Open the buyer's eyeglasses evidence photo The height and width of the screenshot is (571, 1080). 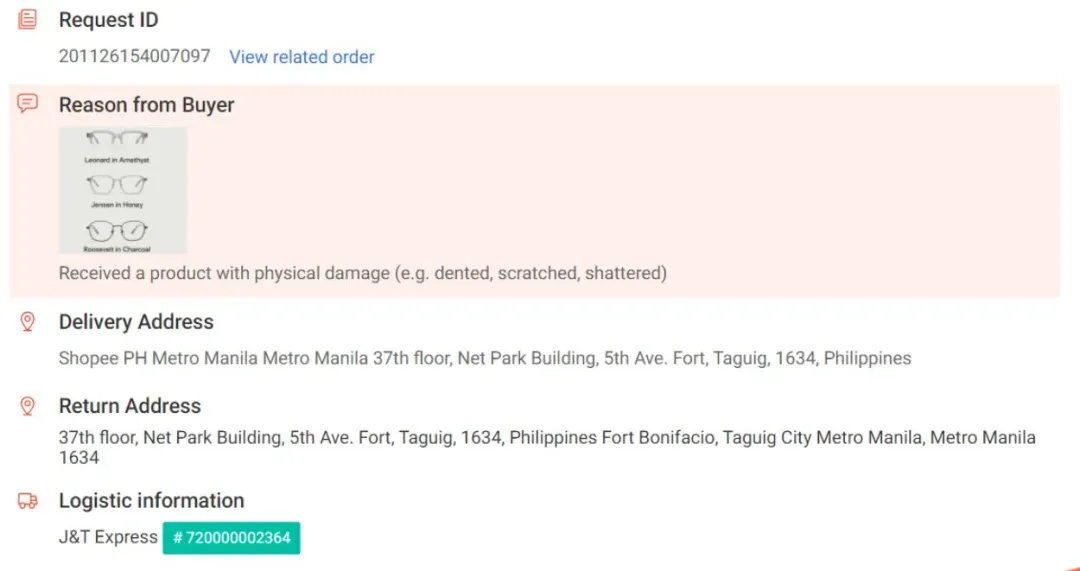tap(123, 190)
